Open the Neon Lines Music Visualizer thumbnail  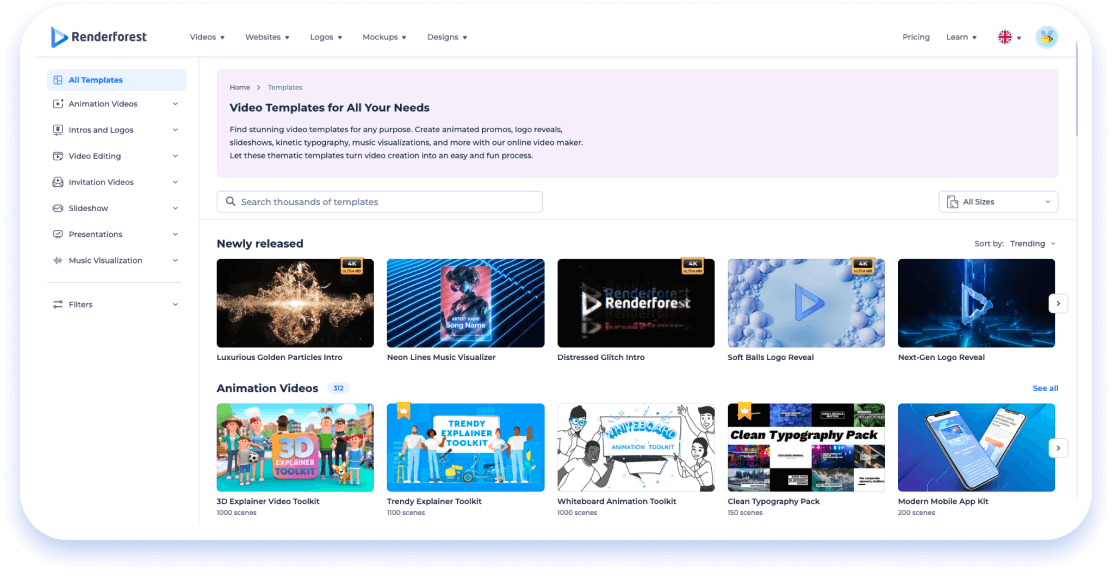[465, 303]
